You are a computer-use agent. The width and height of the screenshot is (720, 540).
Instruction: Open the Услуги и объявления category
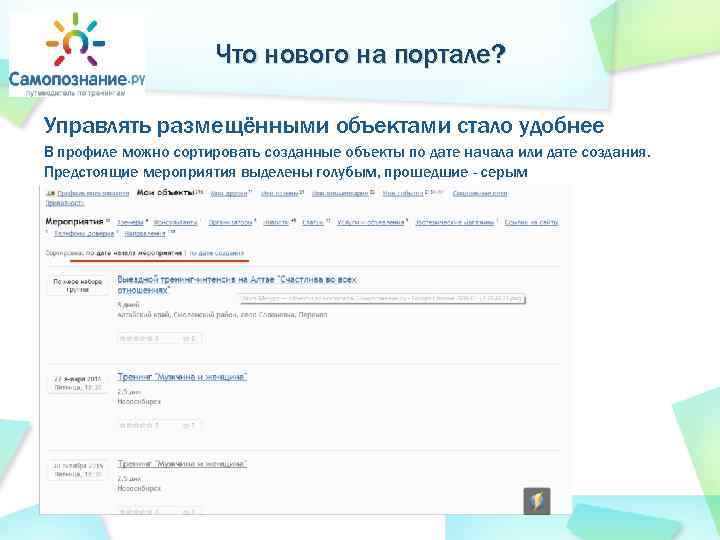click(x=371, y=222)
